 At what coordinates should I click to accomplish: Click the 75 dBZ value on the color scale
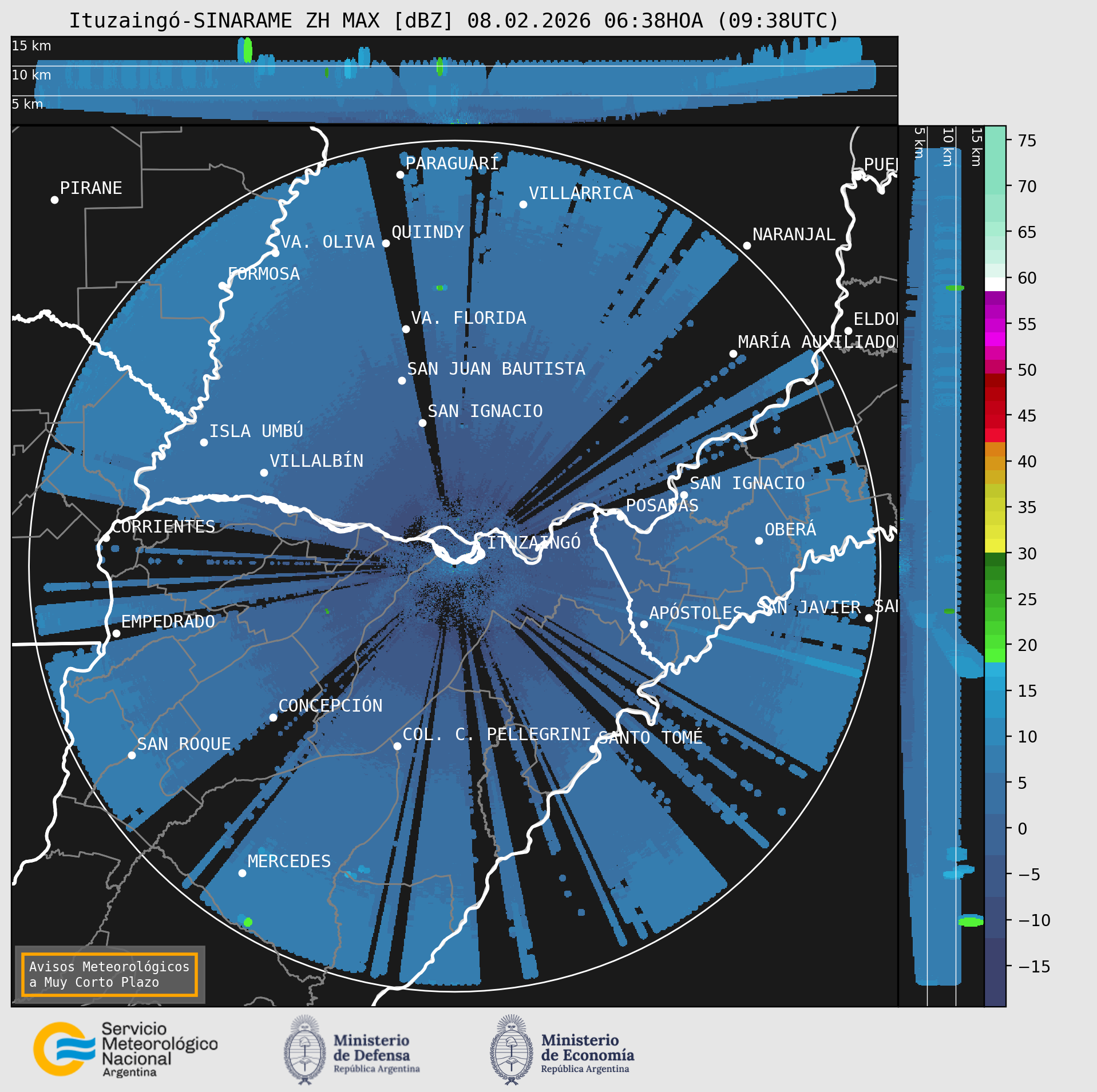(1027, 141)
